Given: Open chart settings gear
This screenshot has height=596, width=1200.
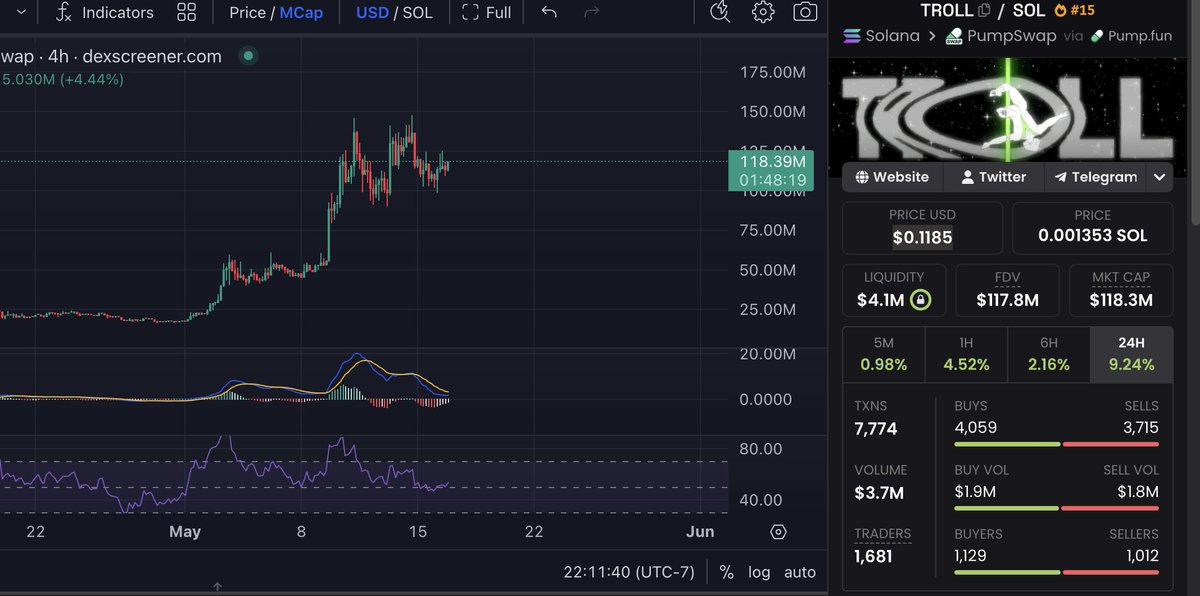Looking at the screenshot, I should pos(763,12).
